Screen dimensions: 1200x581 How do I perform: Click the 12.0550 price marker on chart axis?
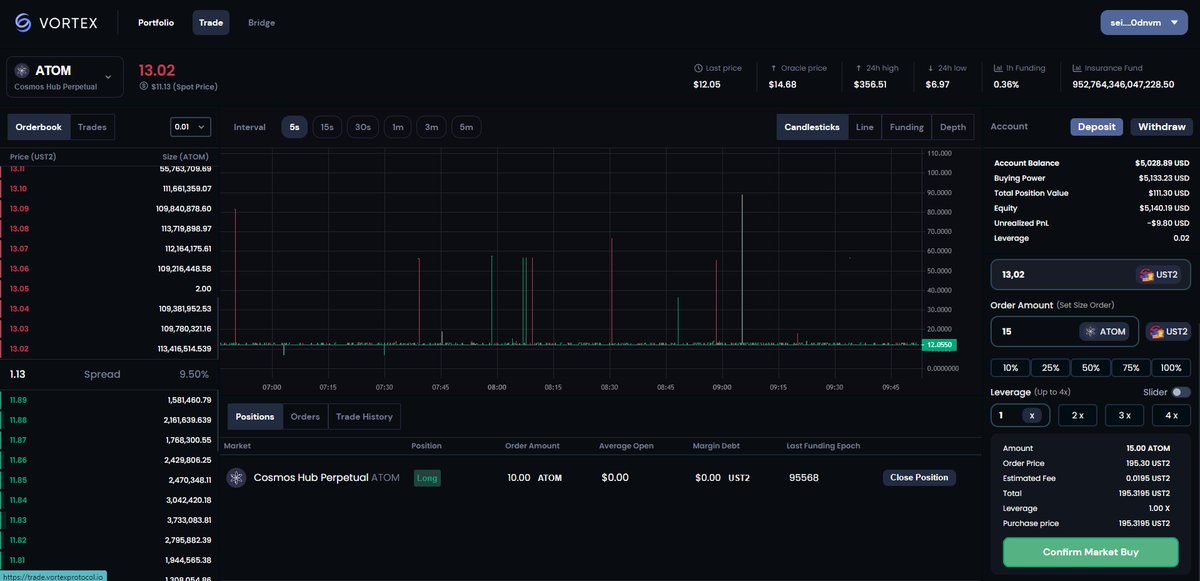939,344
